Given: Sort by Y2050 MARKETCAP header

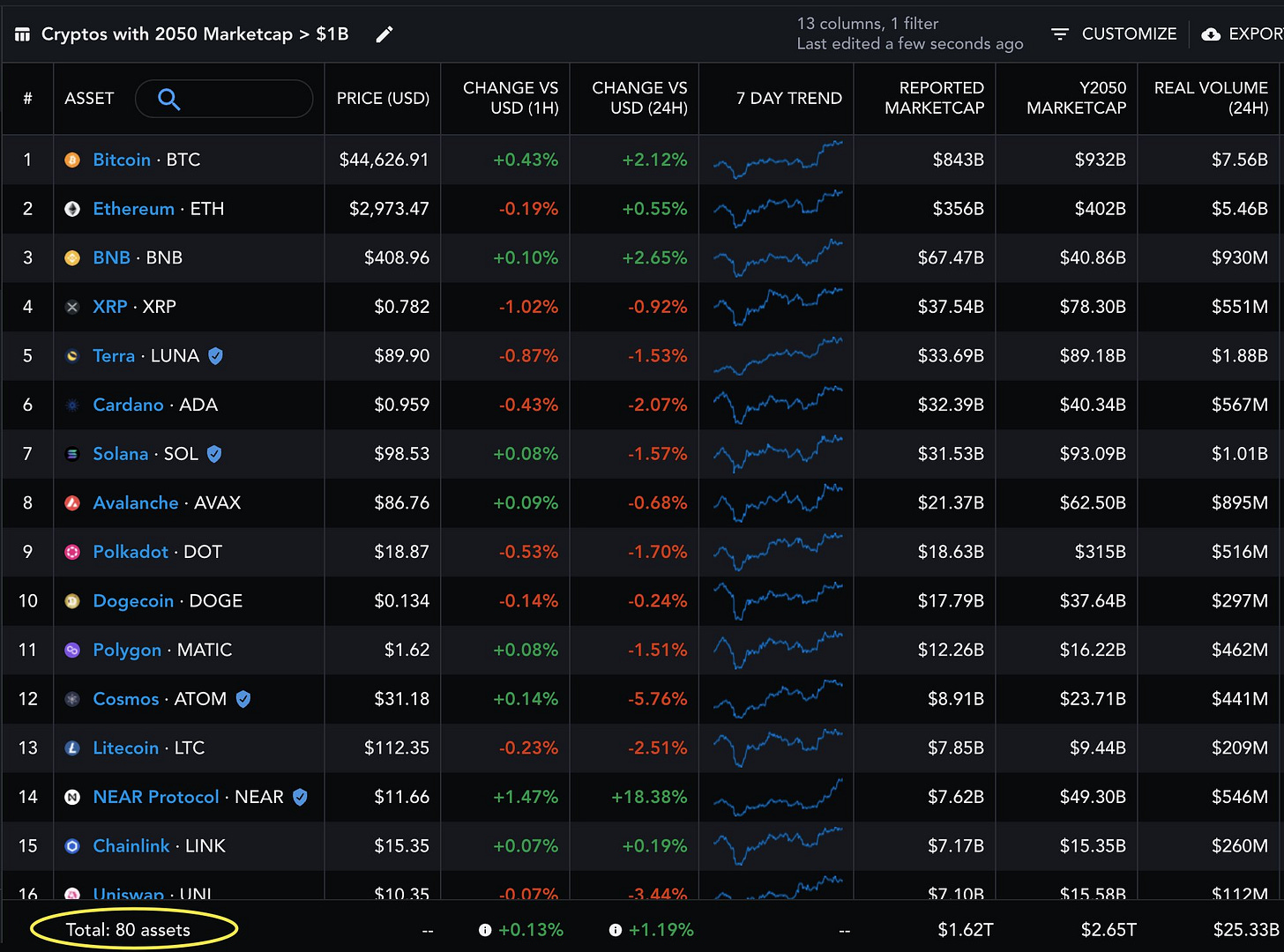Looking at the screenshot, I should coord(1076,98).
